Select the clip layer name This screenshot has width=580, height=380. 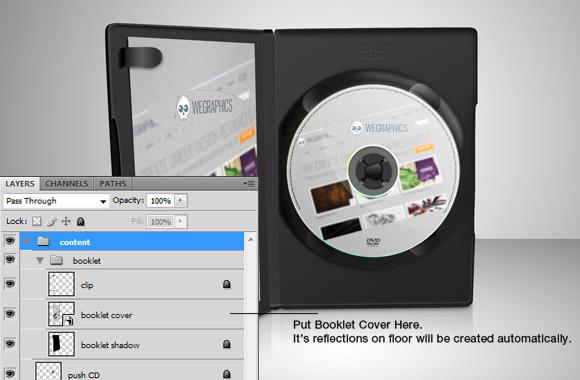coord(87,285)
